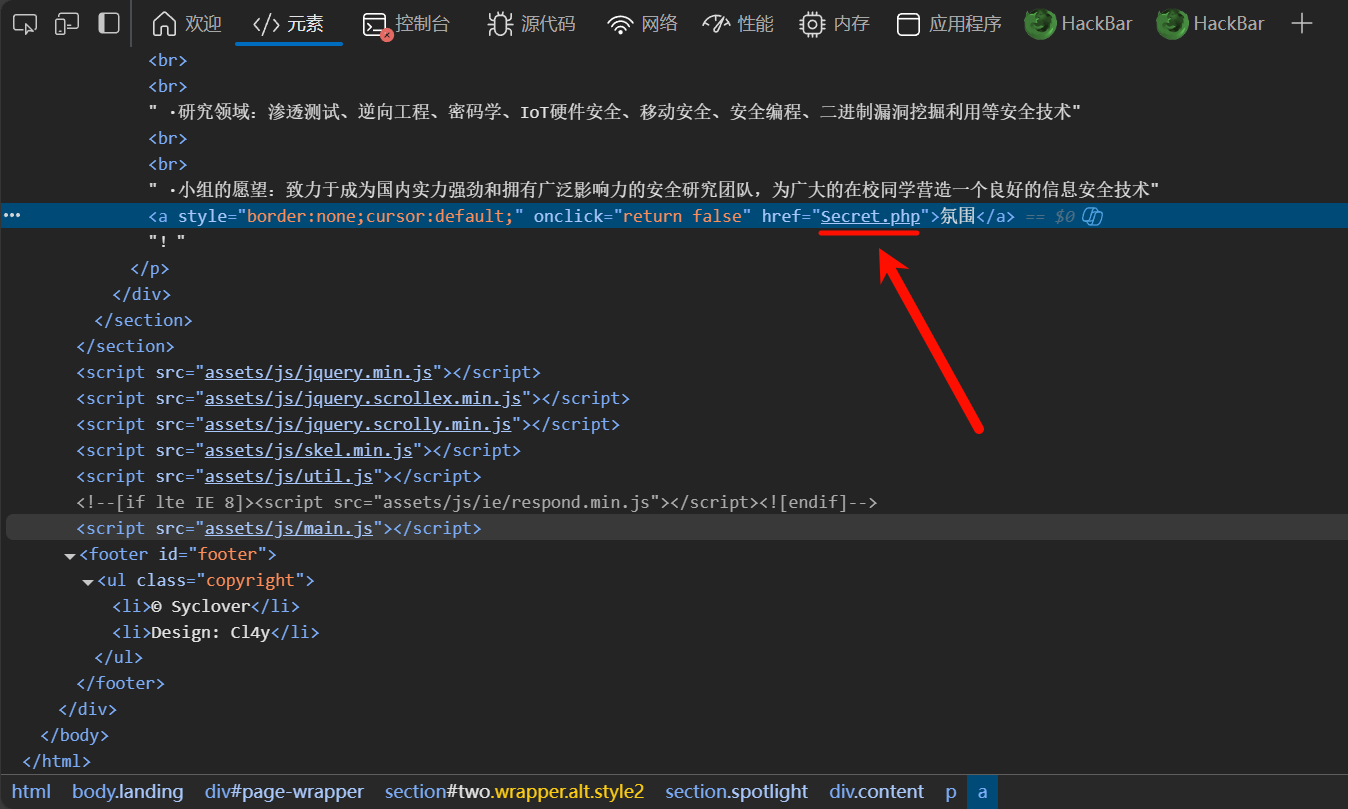The image size is (1348, 809).
Task: Click the footer id="footer" attribute value
Action: (230, 554)
